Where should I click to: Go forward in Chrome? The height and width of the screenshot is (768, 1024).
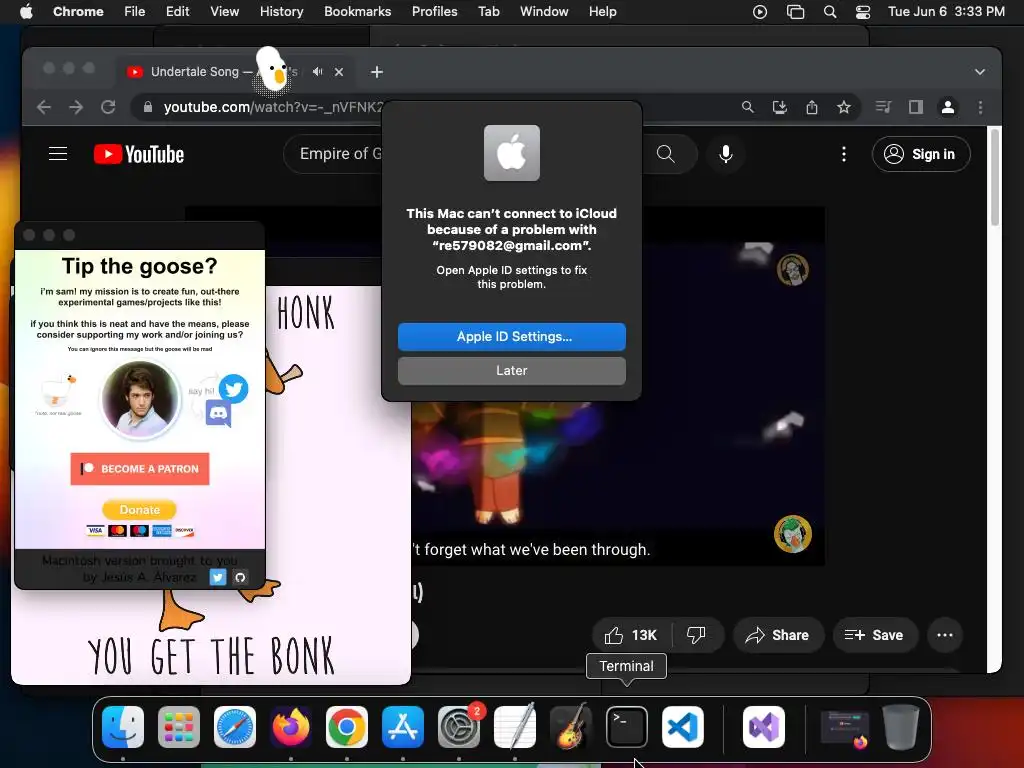point(76,107)
